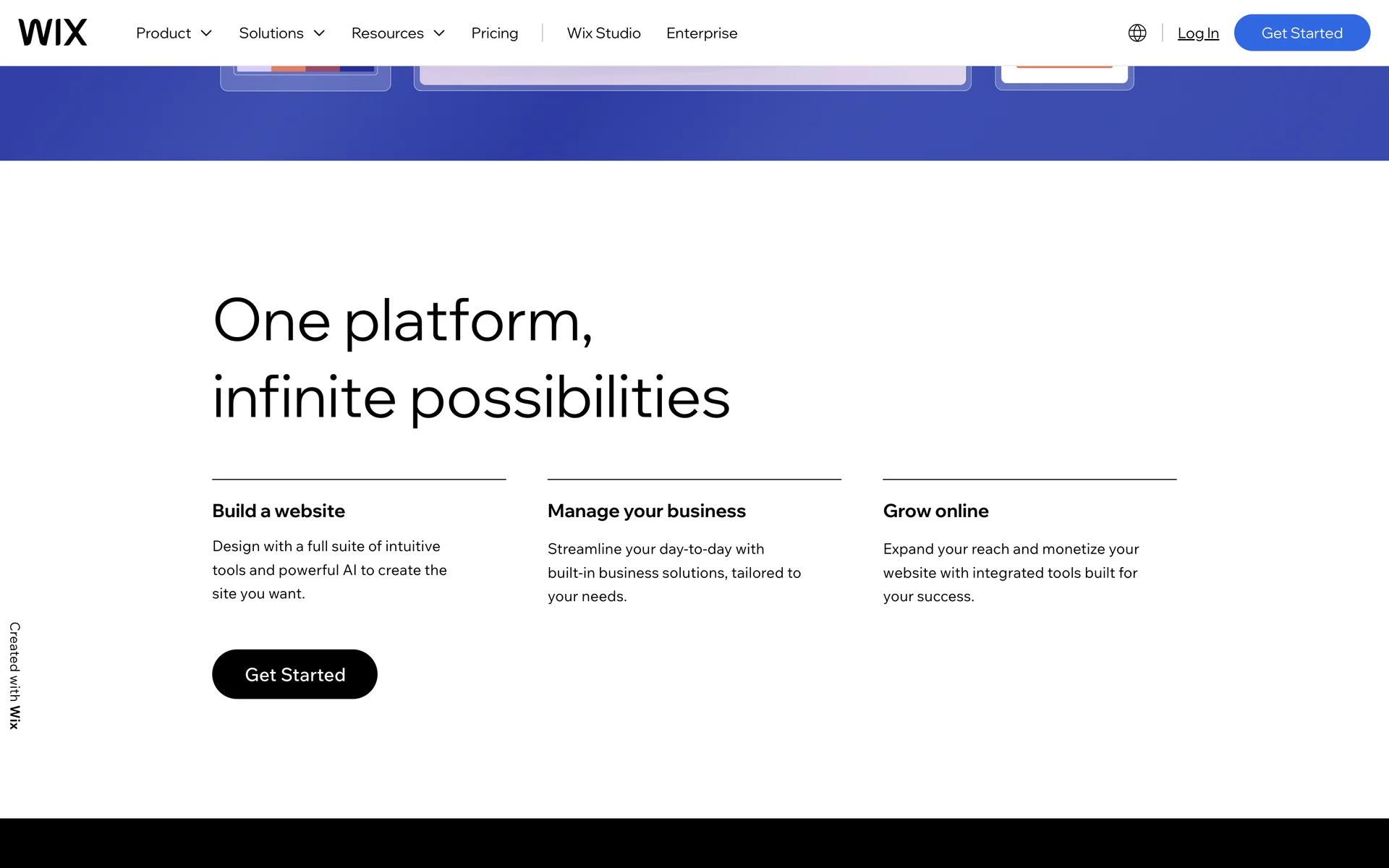The height and width of the screenshot is (868, 1389).
Task: Click the Created with Wix side label
Action: pyautogui.click(x=14, y=675)
